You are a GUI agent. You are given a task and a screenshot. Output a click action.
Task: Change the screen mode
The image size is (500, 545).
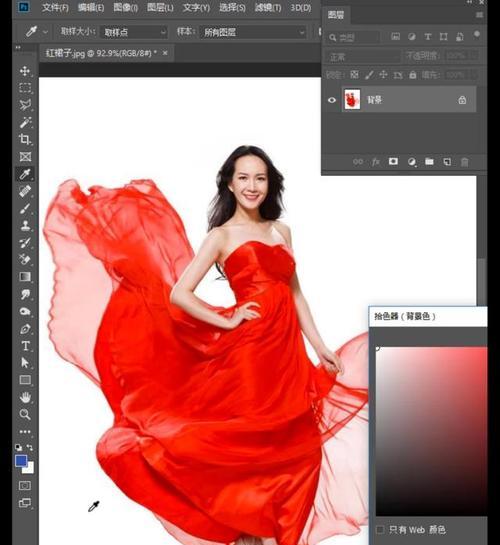25,503
